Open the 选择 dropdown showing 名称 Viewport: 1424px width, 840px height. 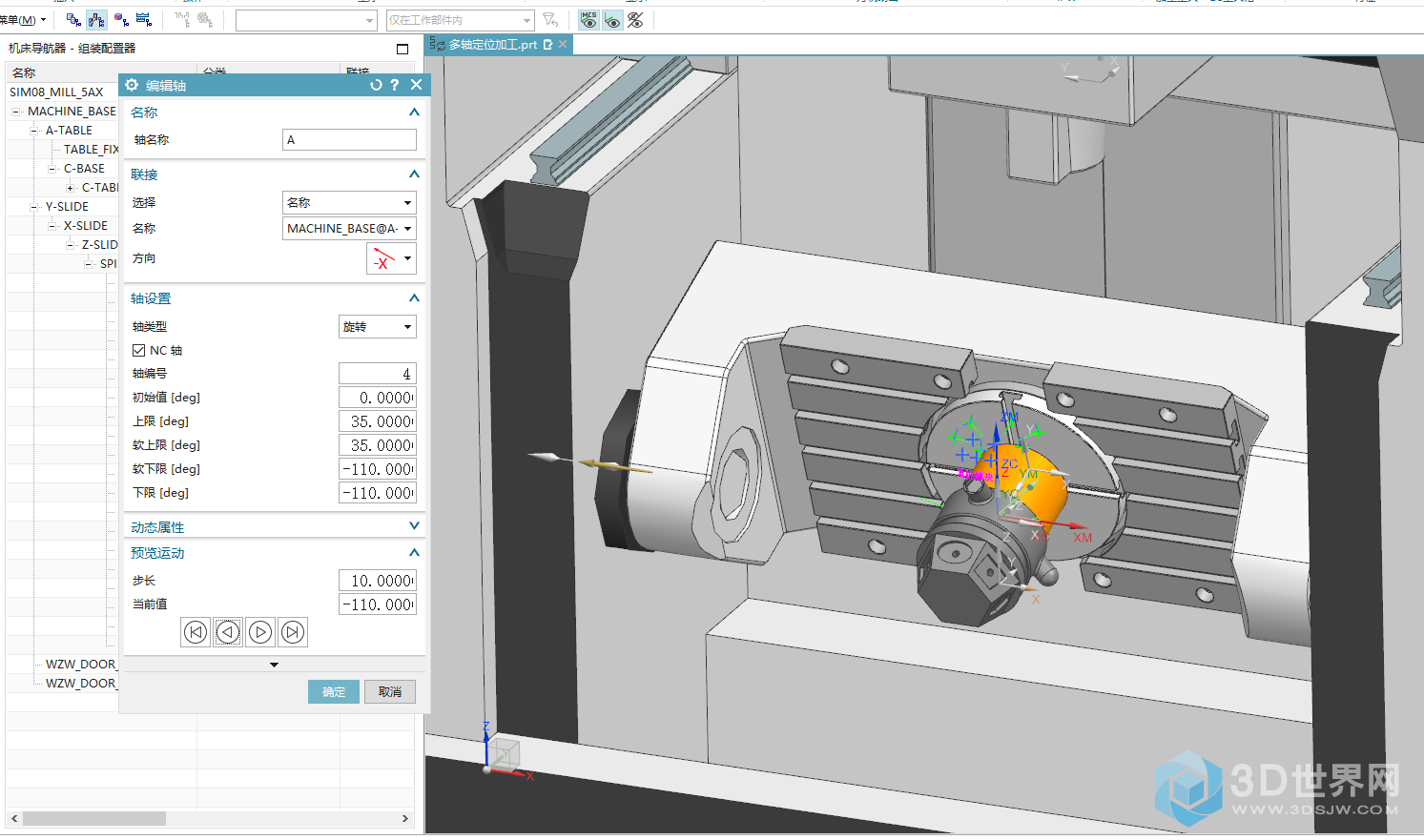(x=349, y=203)
